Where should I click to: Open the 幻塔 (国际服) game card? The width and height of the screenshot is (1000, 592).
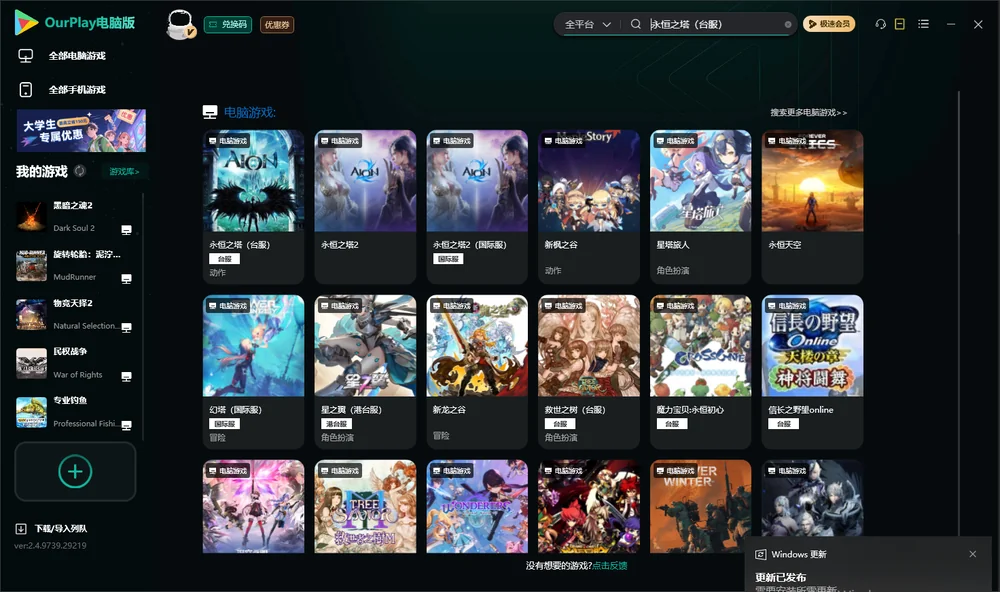(x=253, y=372)
